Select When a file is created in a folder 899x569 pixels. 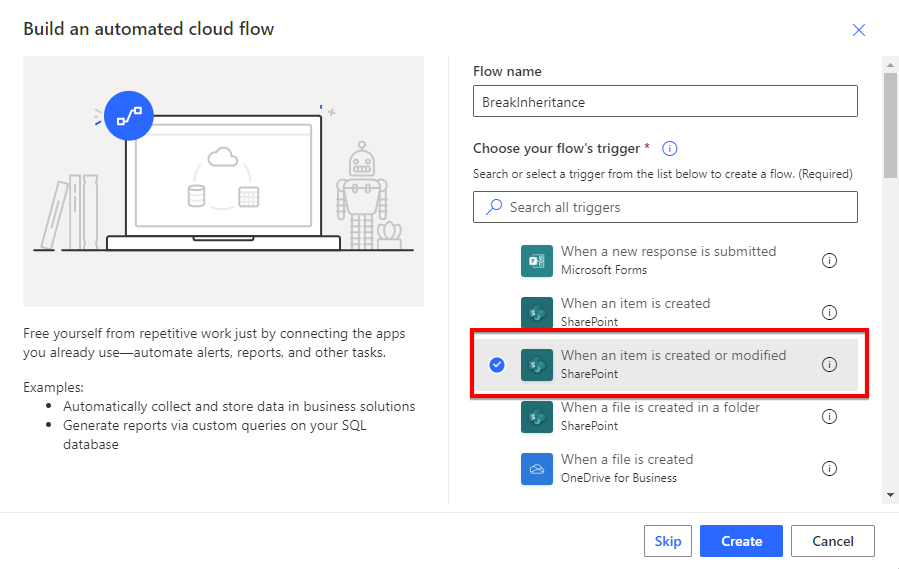tap(665, 416)
